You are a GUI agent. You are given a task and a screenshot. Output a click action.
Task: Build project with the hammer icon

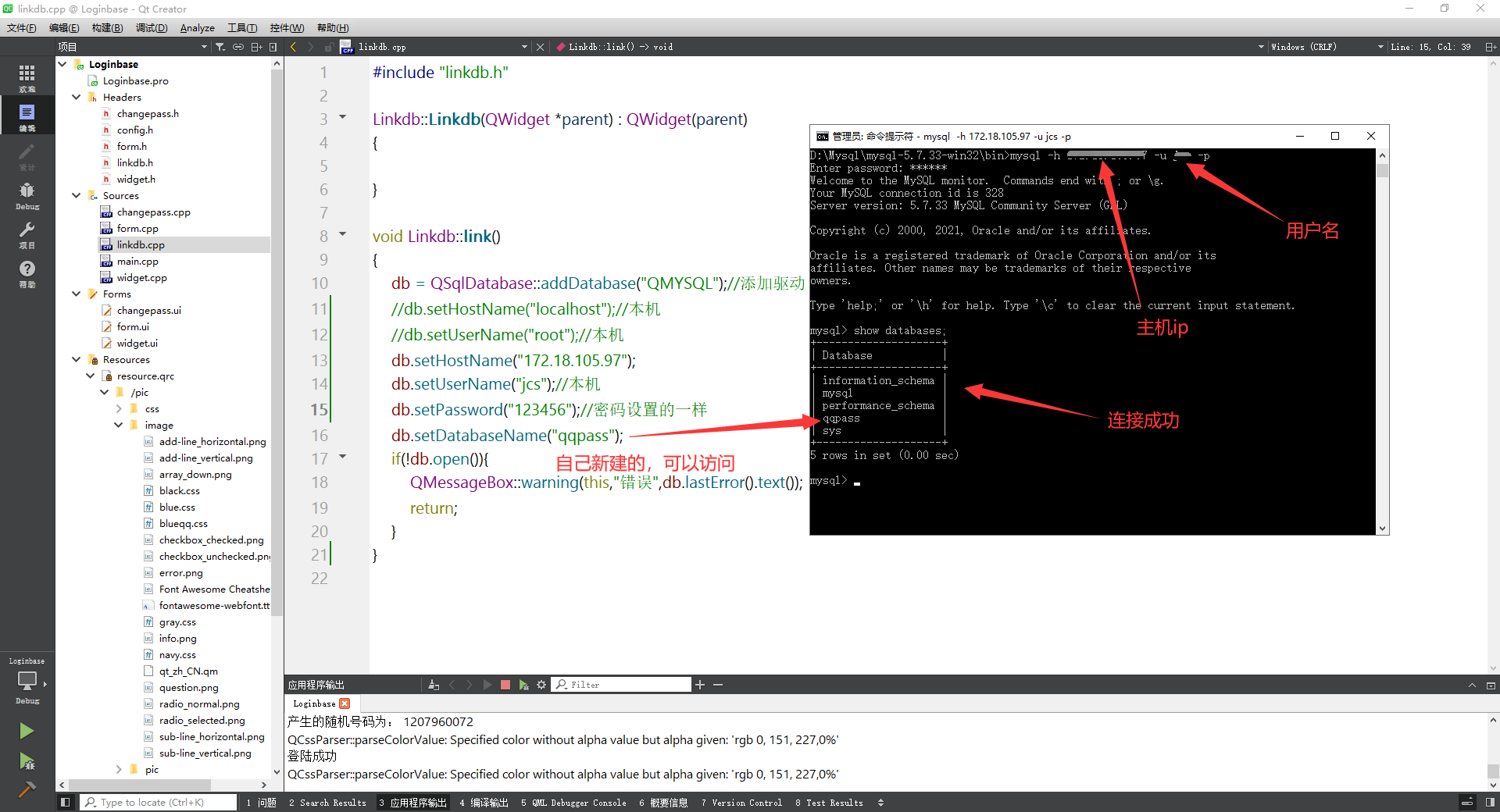click(x=27, y=789)
